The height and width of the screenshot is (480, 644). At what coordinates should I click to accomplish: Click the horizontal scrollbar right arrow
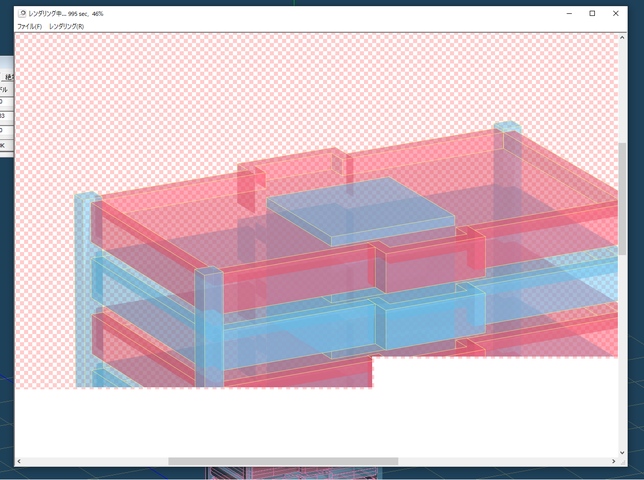614,461
